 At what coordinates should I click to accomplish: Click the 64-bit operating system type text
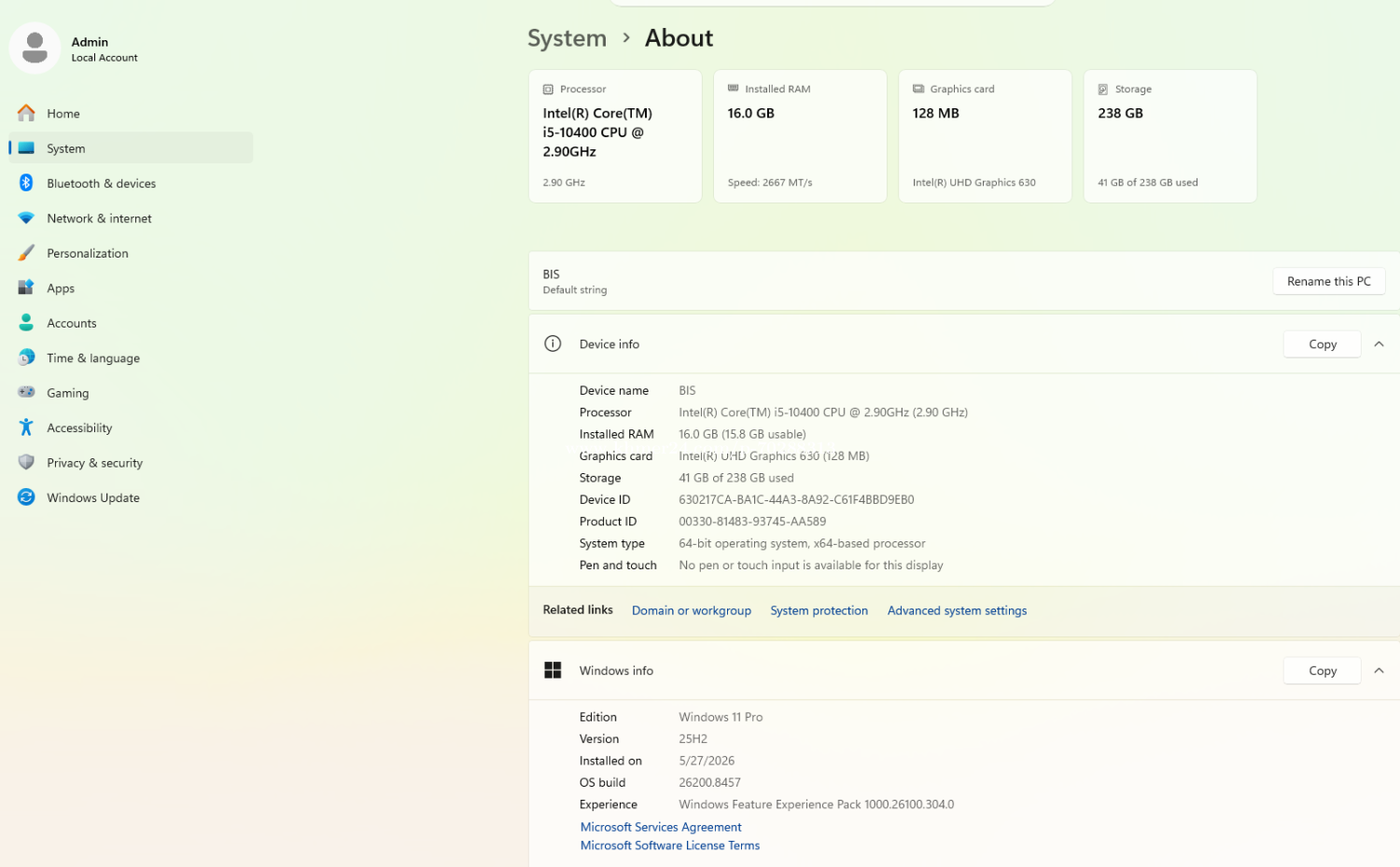click(x=802, y=543)
